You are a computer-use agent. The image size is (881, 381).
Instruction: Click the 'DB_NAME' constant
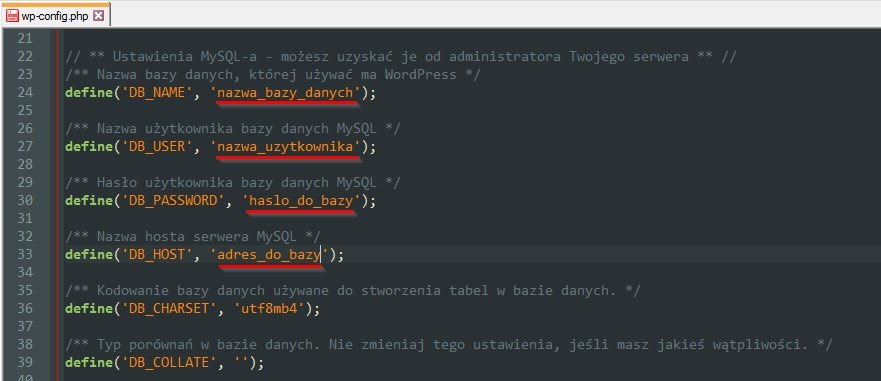[x=157, y=93]
